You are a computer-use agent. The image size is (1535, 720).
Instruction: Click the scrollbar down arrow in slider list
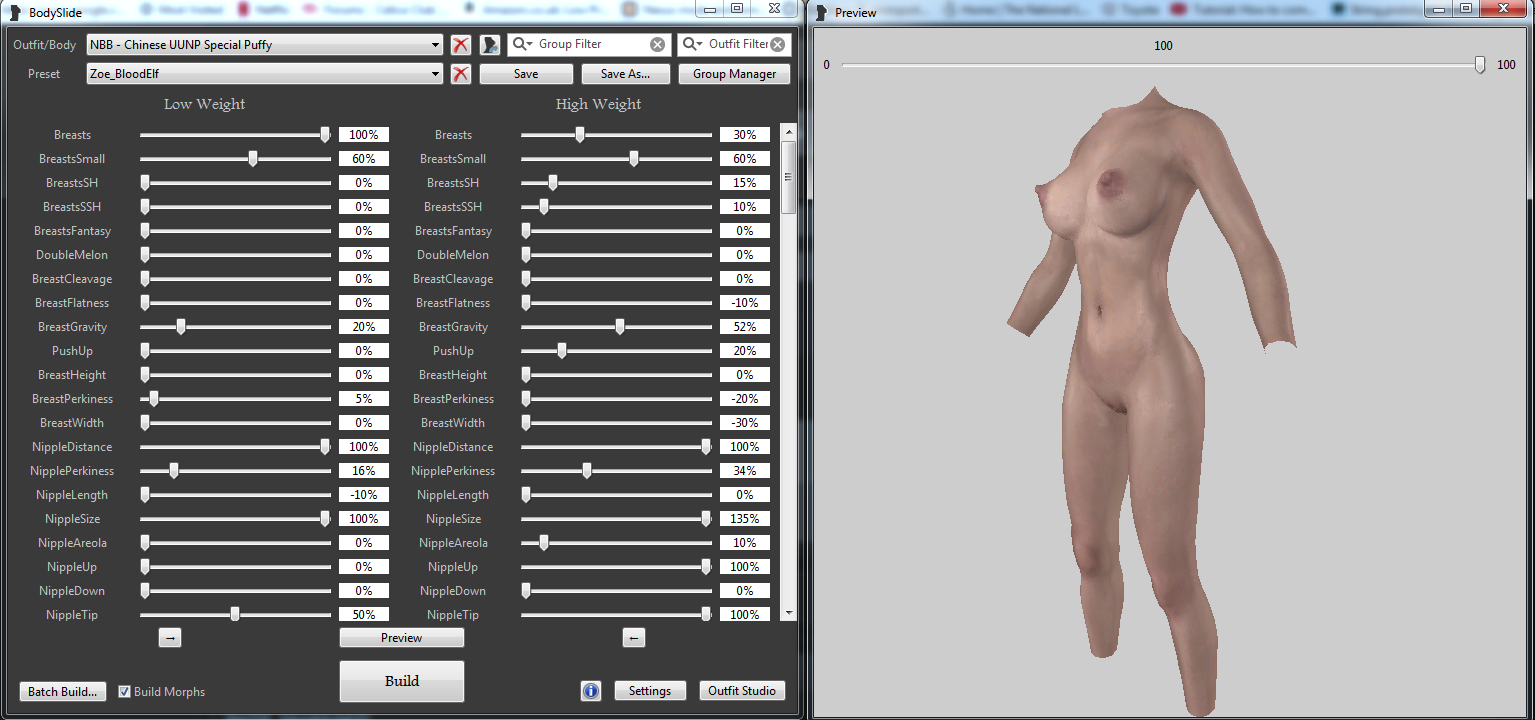click(788, 612)
